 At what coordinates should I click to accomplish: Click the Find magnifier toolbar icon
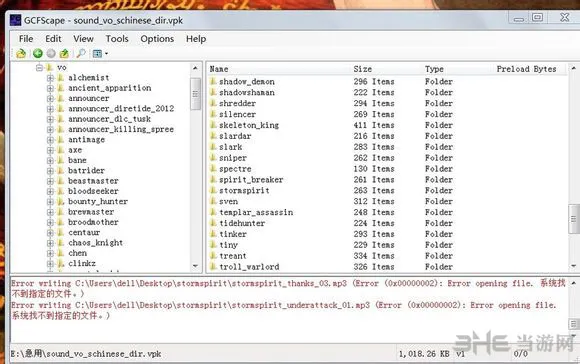[x=81, y=54]
